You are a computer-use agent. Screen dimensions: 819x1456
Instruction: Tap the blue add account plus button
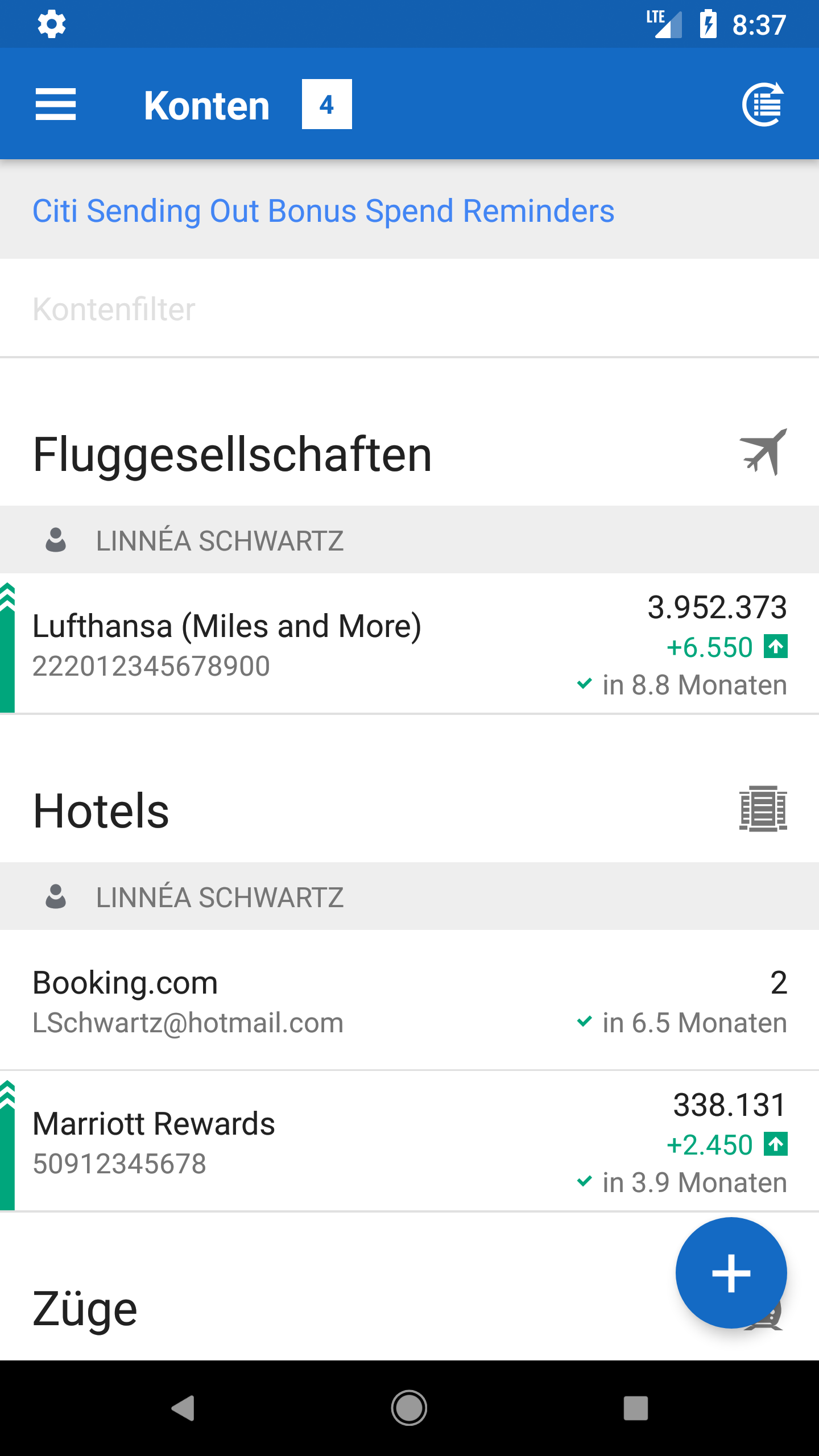click(x=731, y=1273)
